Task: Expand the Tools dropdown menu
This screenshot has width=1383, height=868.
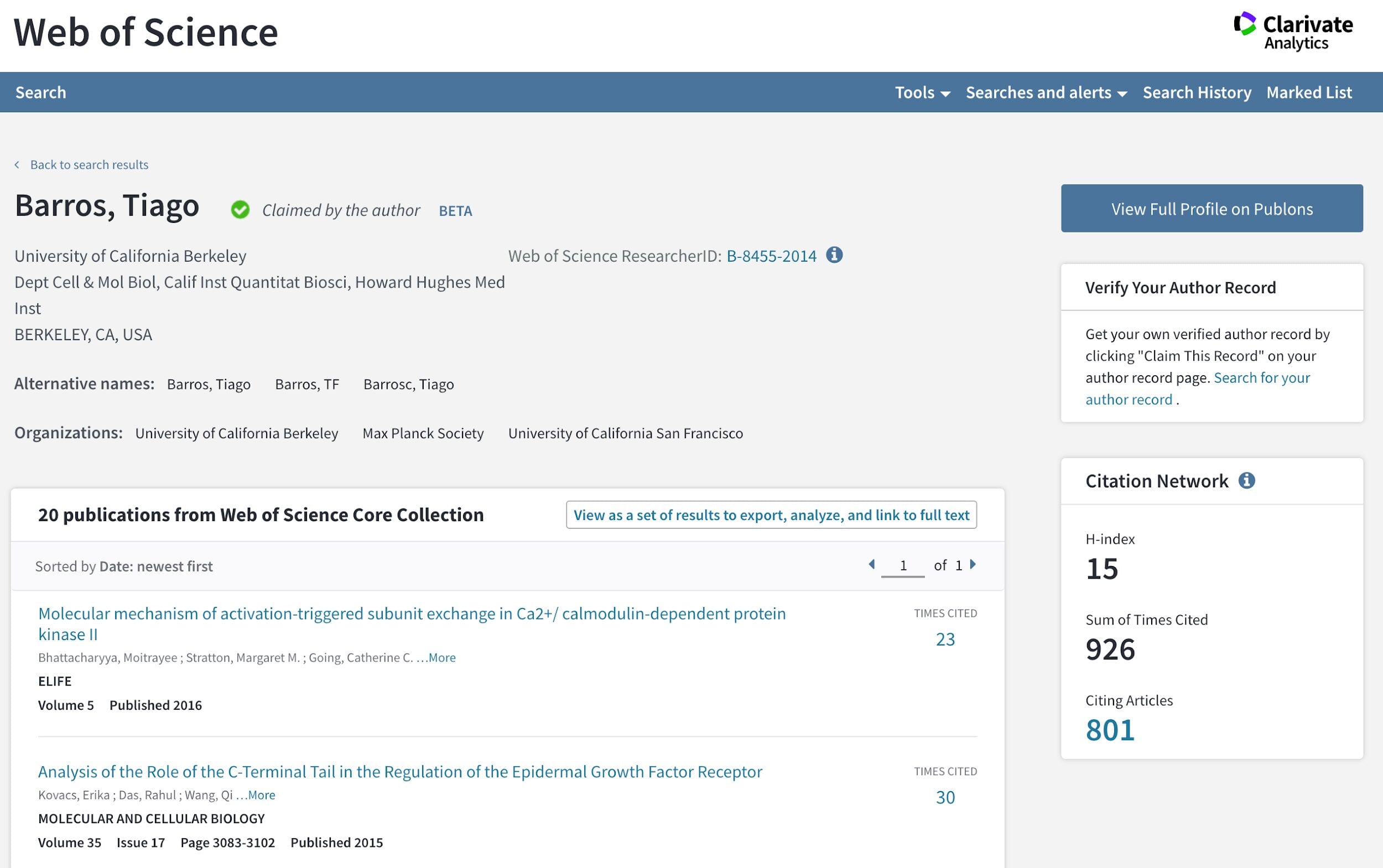Action: tap(923, 92)
